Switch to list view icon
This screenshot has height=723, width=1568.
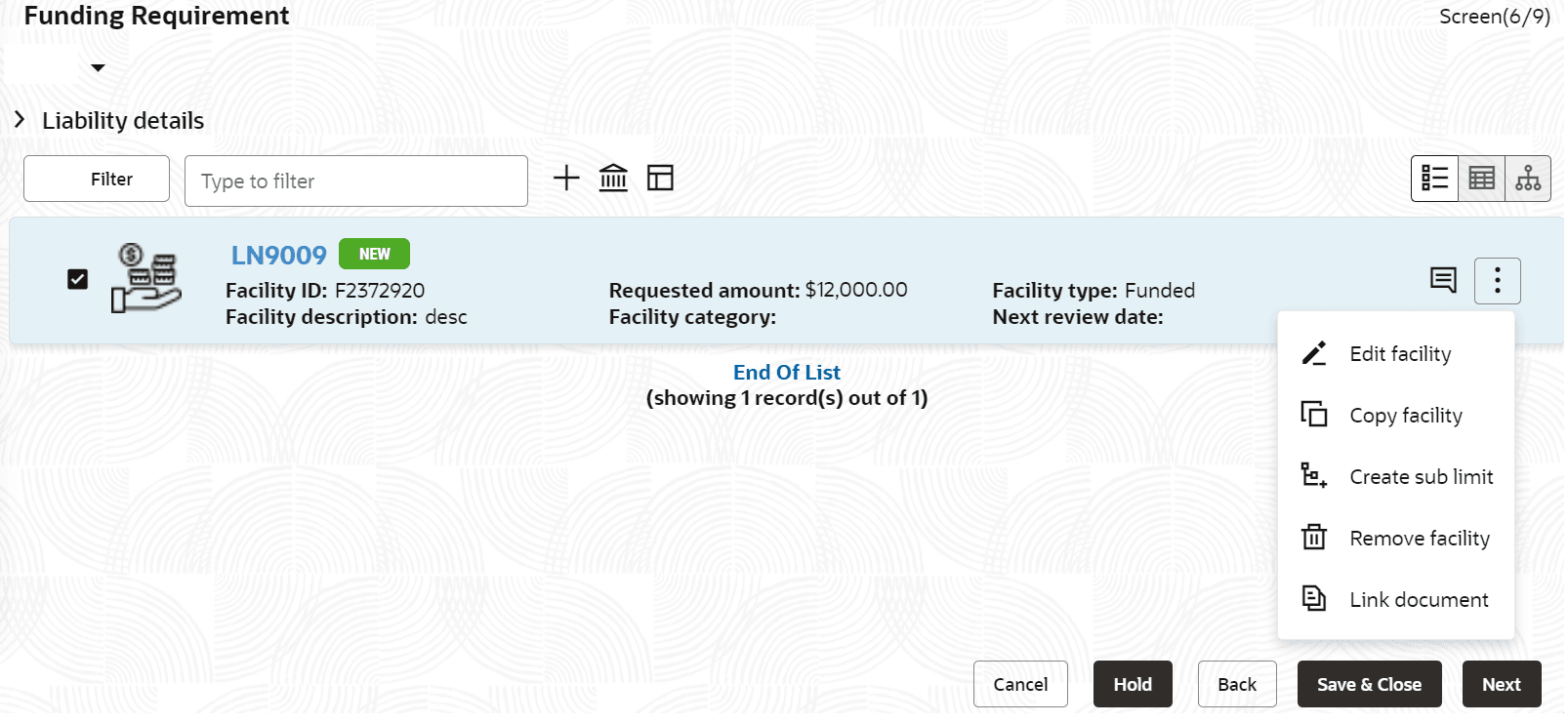[1434, 179]
